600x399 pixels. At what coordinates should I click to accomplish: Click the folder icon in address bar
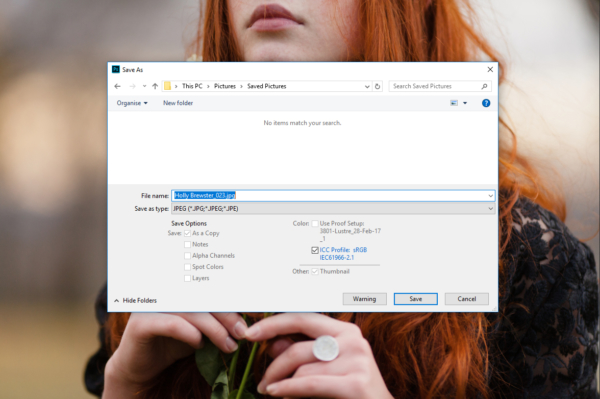coord(168,86)
